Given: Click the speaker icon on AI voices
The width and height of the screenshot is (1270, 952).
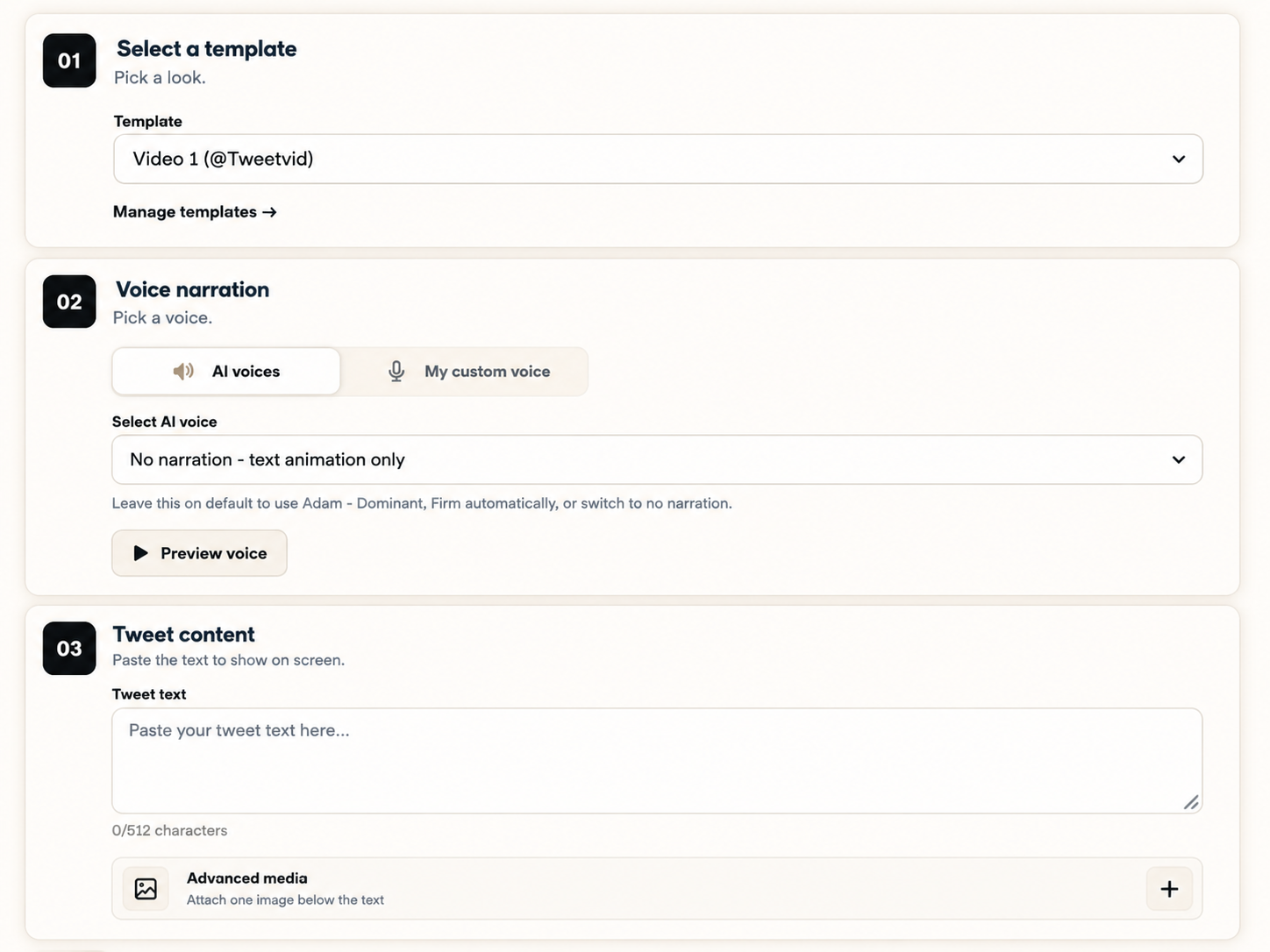Looking at the screenshot, I should (183, 372).
